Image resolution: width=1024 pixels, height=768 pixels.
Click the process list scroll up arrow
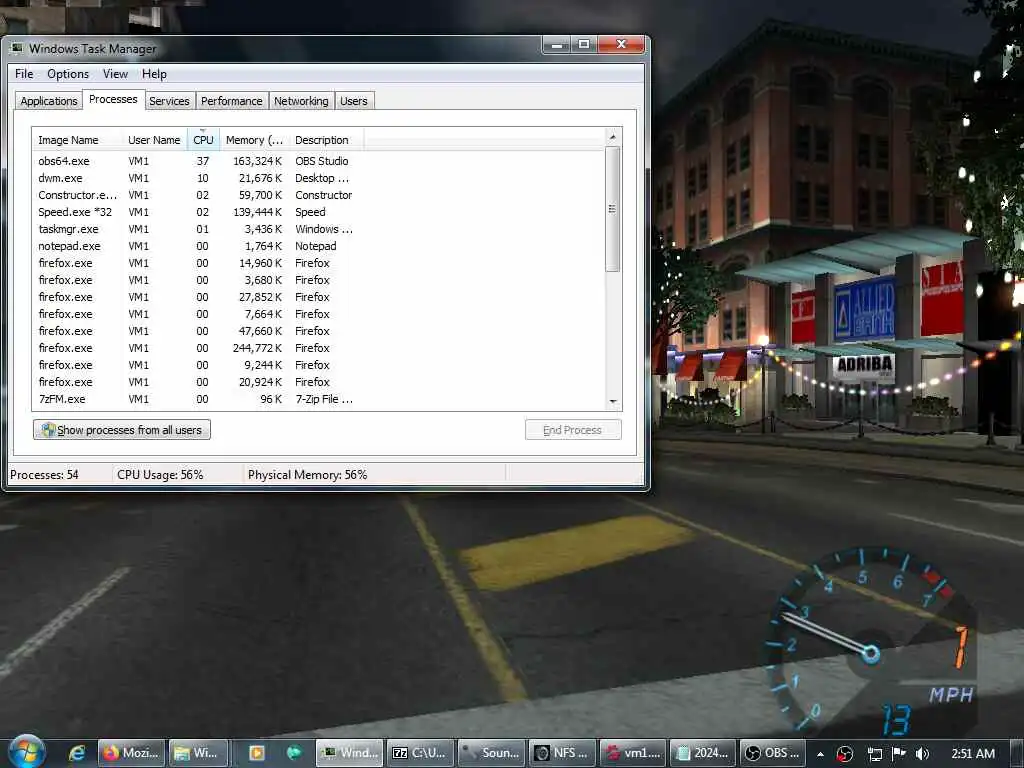(x=613, y=137)
